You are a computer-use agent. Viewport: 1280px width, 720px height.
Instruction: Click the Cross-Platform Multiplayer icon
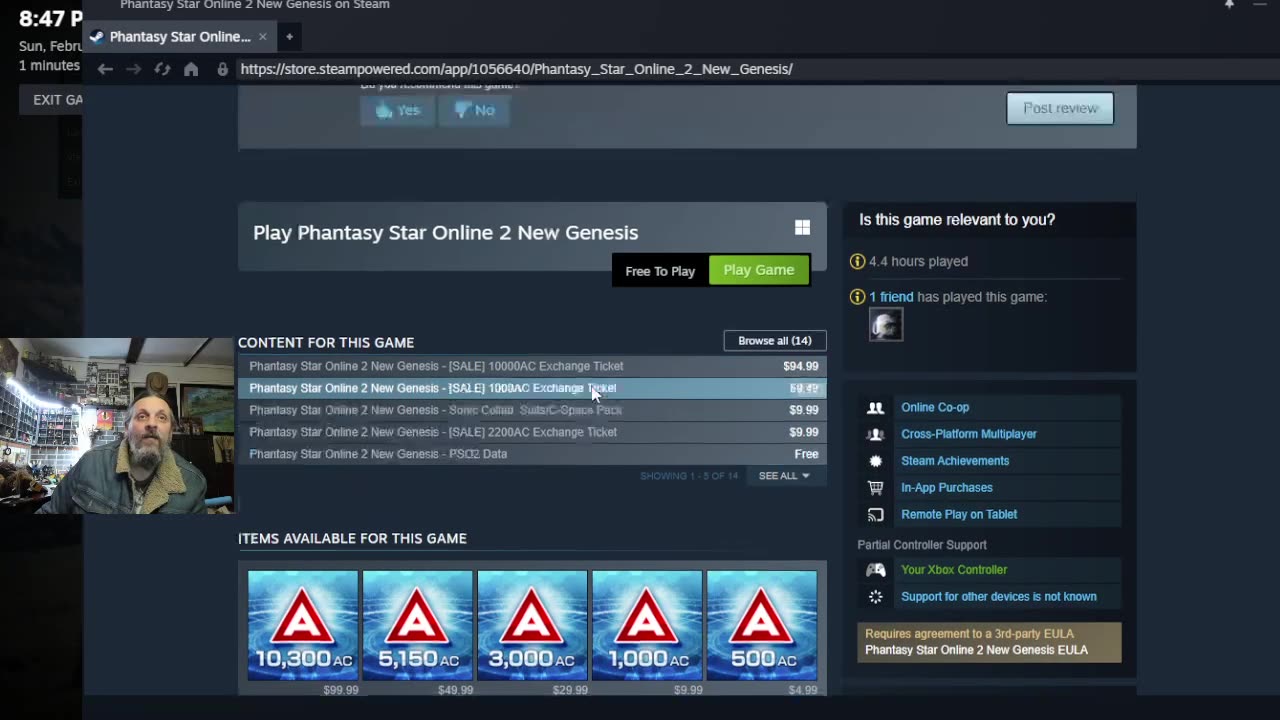click(875, 434)
